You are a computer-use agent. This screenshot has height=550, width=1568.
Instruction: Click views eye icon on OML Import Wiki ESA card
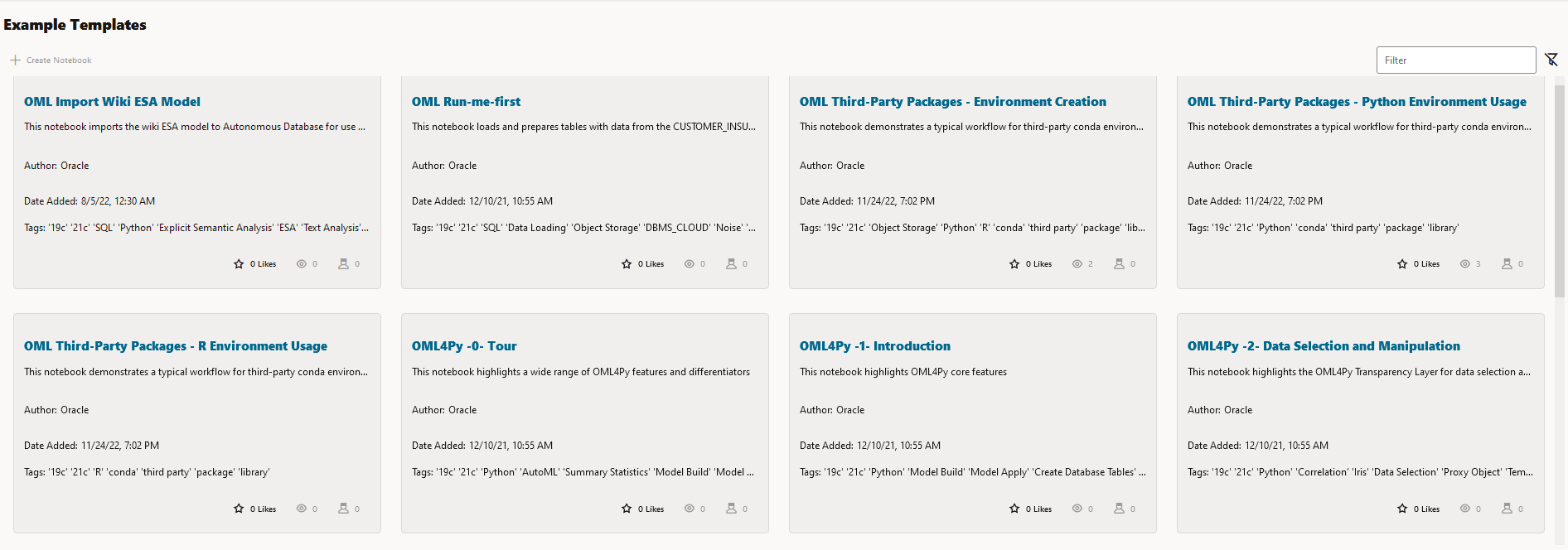(x=302, y=264)
